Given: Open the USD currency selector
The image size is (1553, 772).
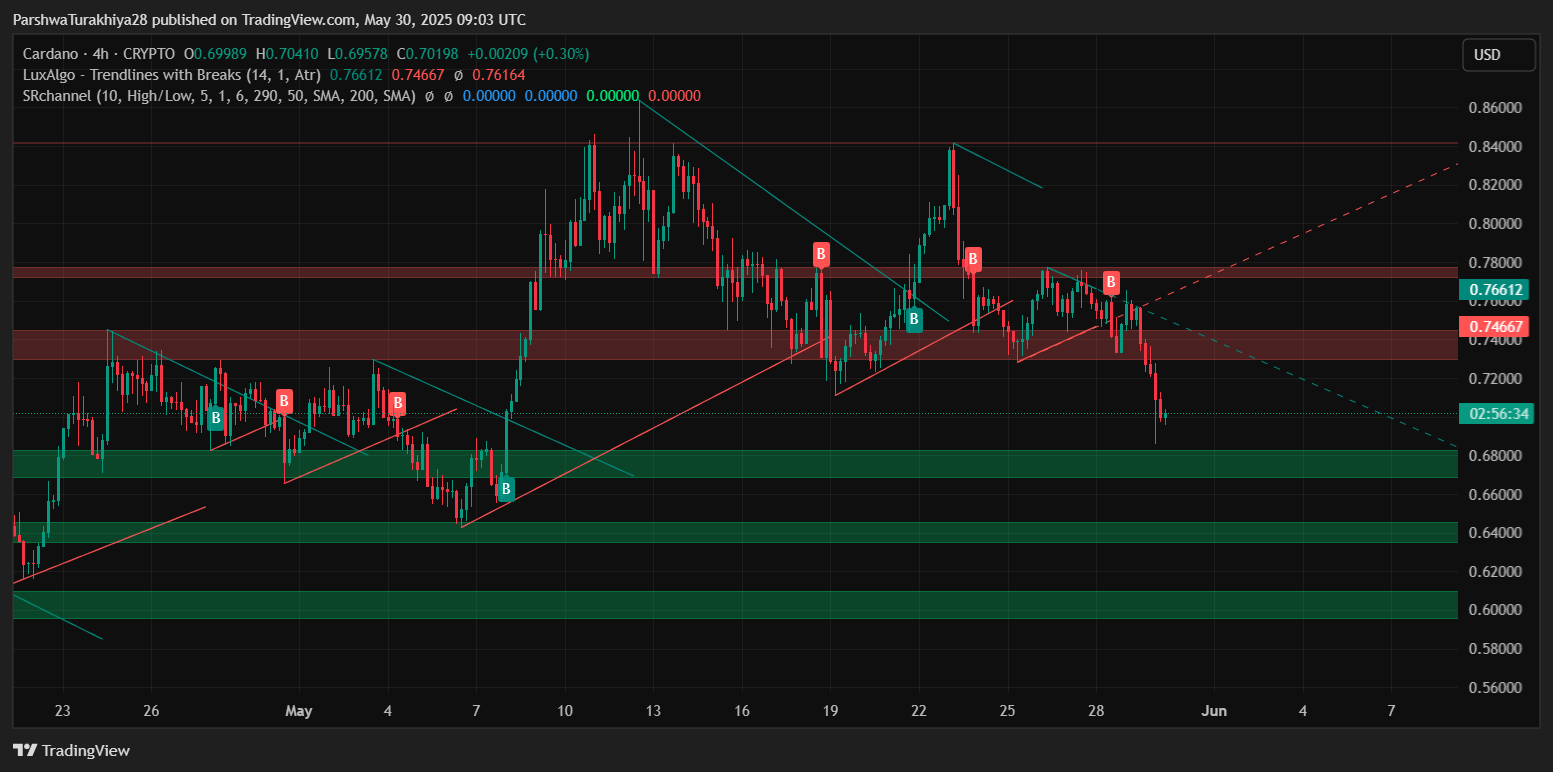Looking at the screenshot, I should click(x=1498, y=55).
